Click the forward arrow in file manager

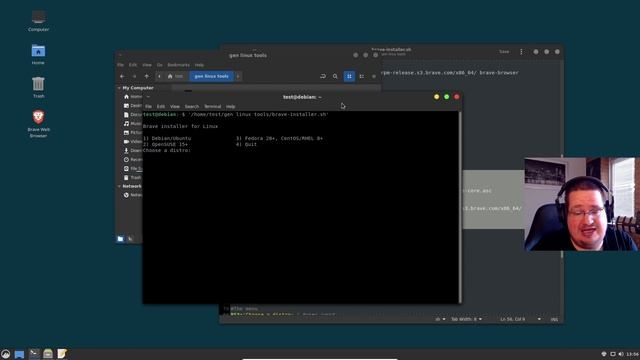[134, 76]
